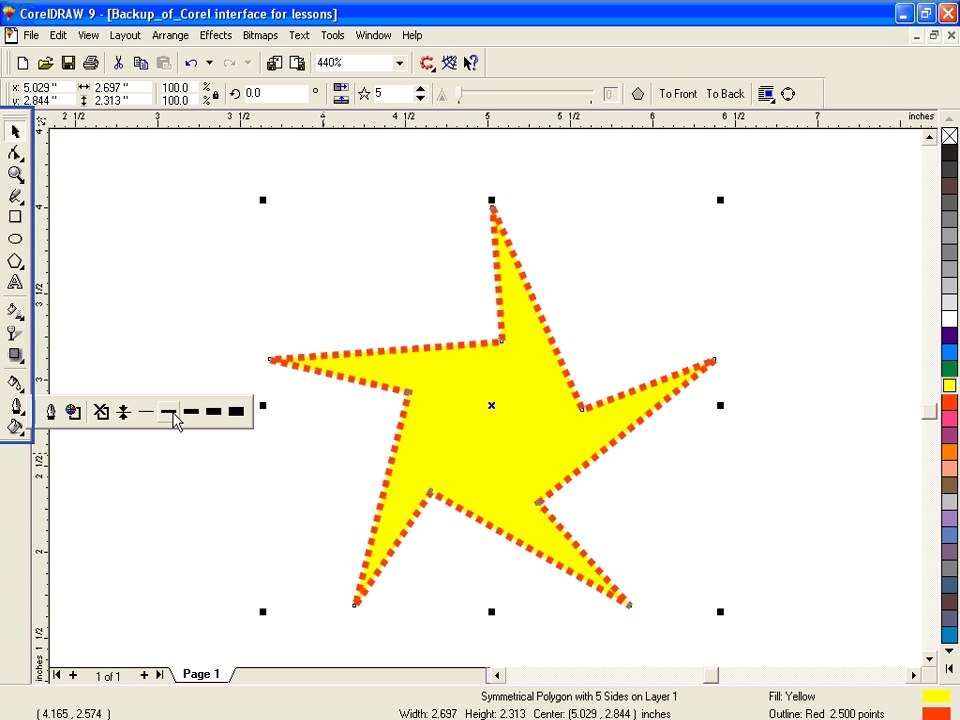960x720 pixels.
Task: Click the vertical scrollbar up arrow
Action: point(929,137)
